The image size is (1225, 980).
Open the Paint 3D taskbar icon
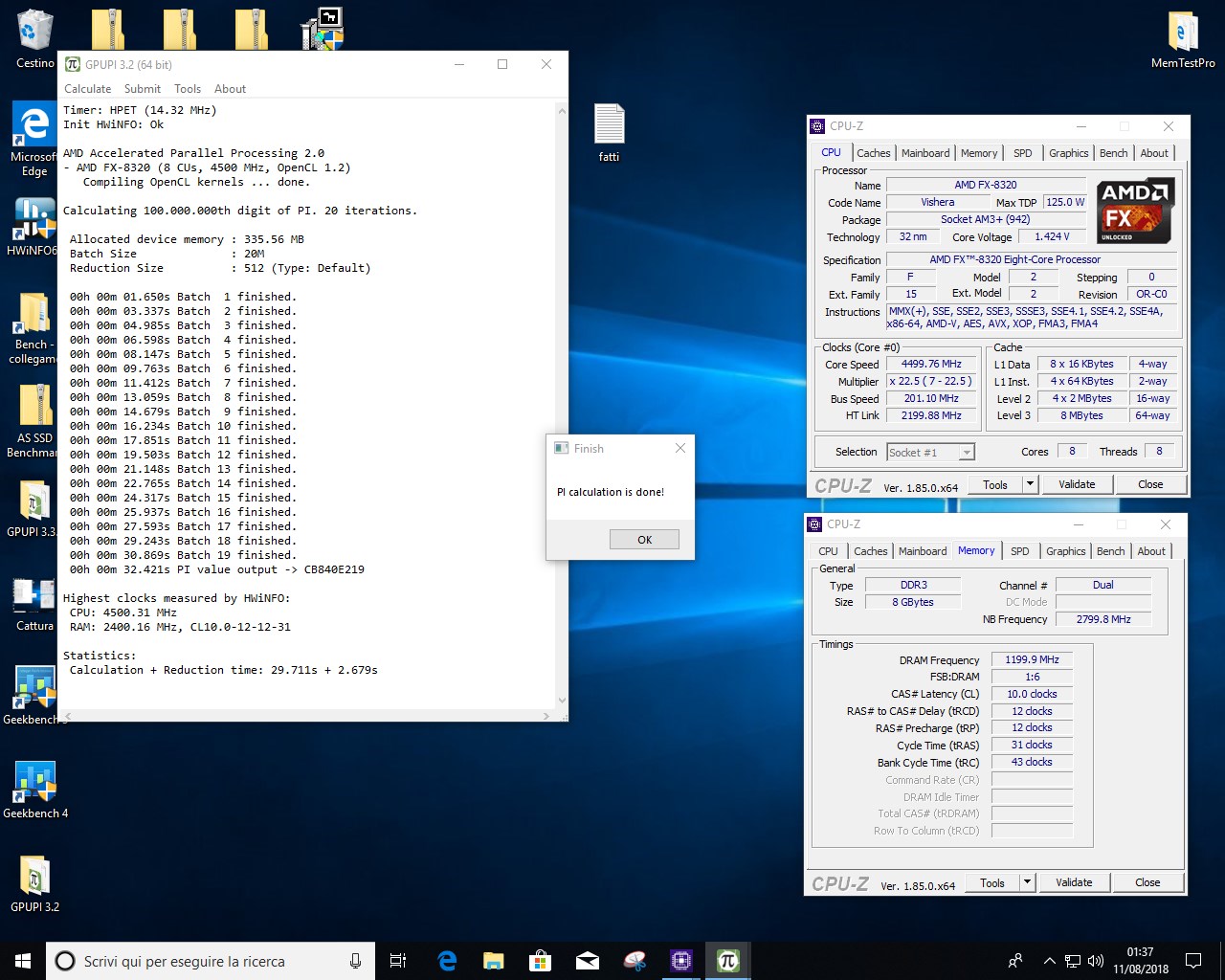[x=635, y=961]
